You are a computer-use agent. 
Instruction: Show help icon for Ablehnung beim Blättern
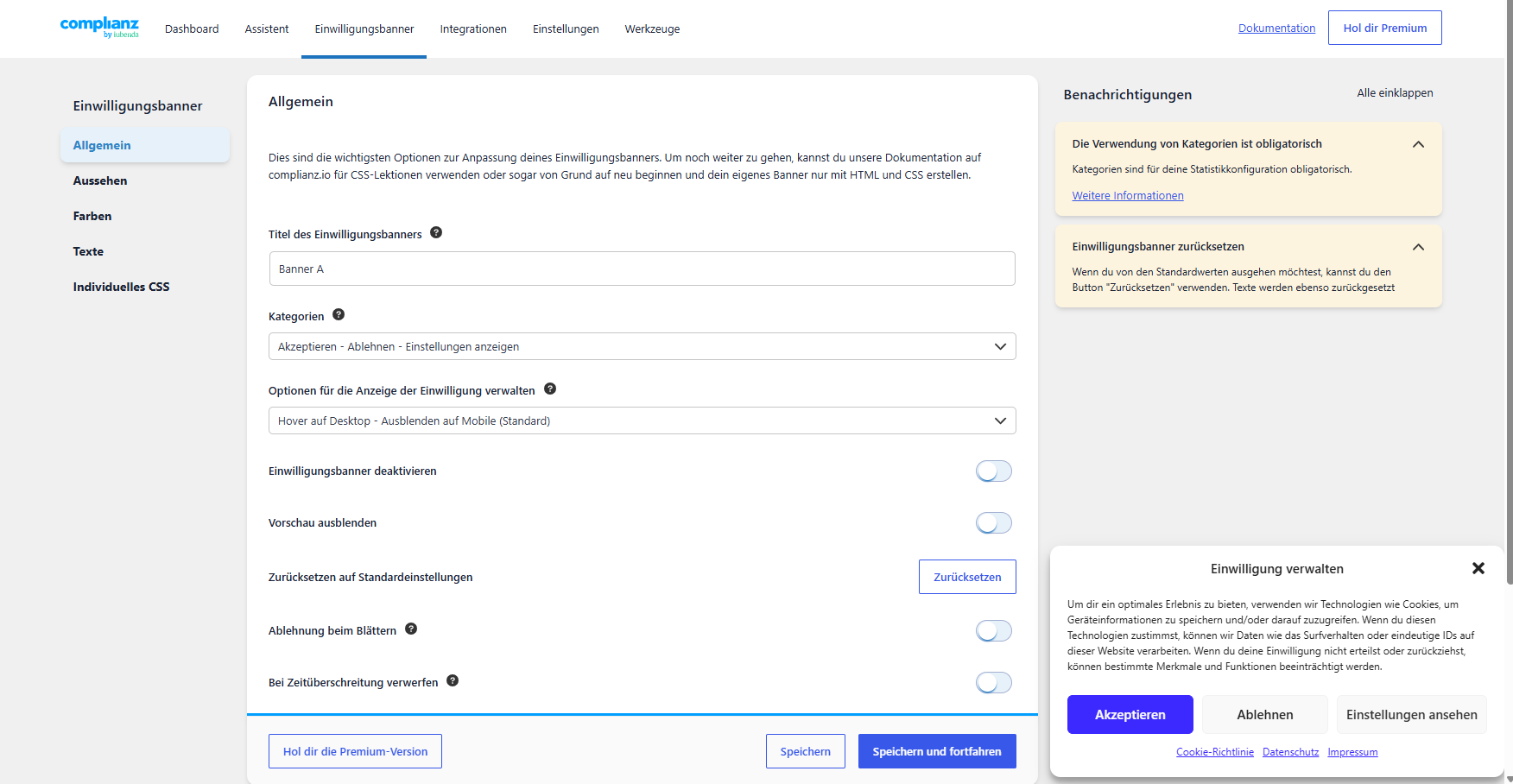pos(411,629)
